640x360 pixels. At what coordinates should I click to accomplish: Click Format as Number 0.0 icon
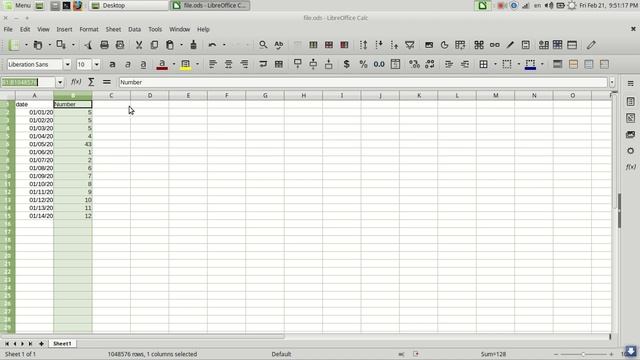point(379,64)
